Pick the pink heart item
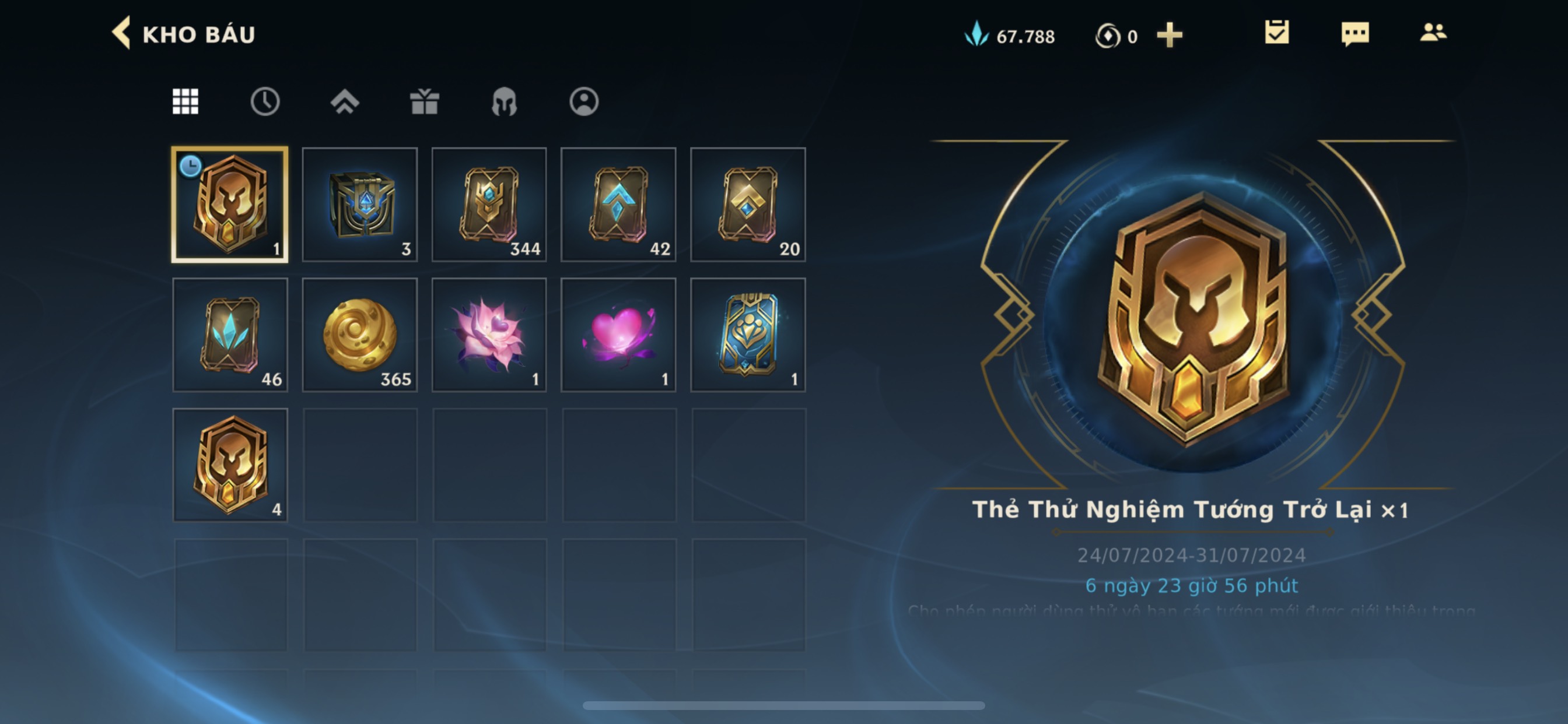1568x724 pixels. point(618,335)
